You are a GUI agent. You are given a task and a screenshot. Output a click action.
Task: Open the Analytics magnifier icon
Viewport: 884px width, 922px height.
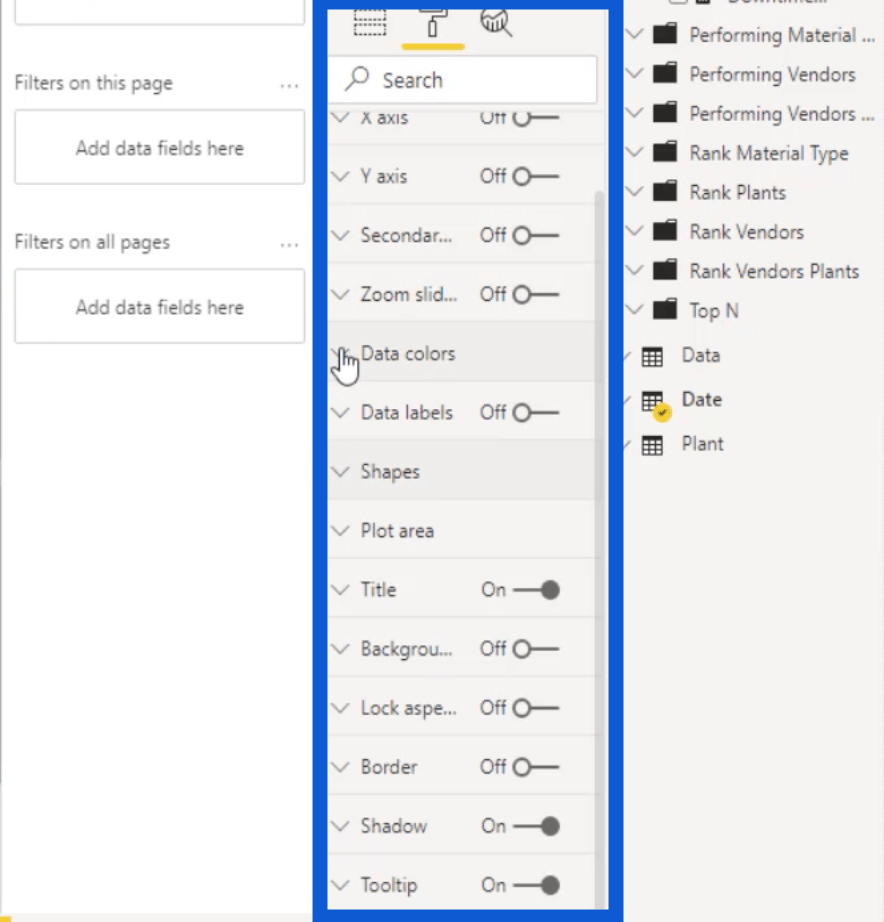click(x=496, y=24)
